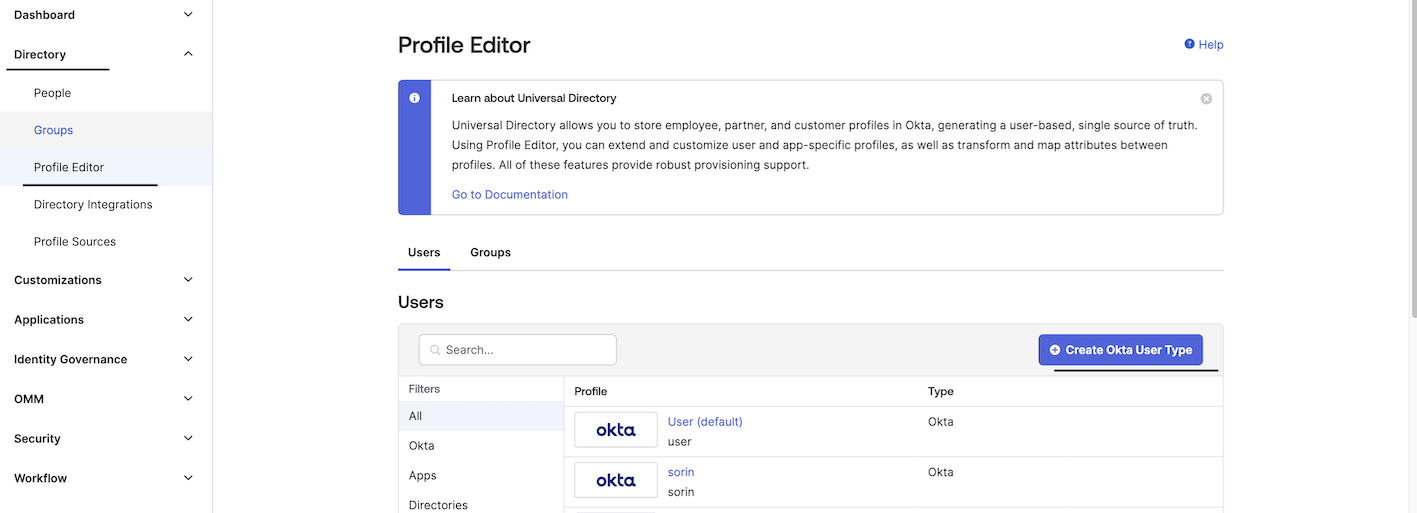Switch to the Users tab
The image size is (1417, 513).
424,252
